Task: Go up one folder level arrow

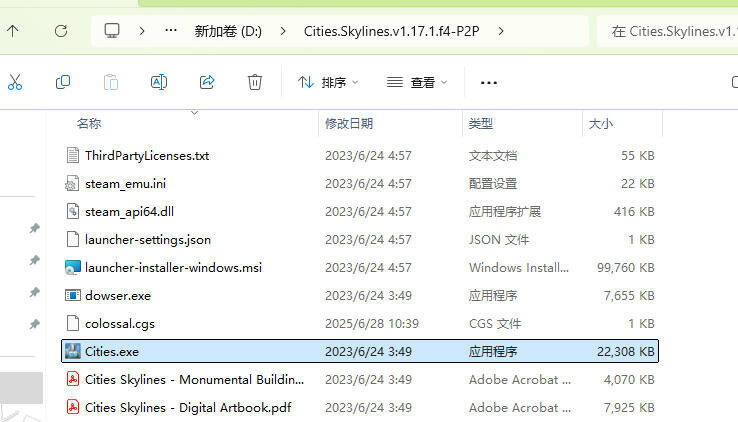Action: click(x=13, y=31)
